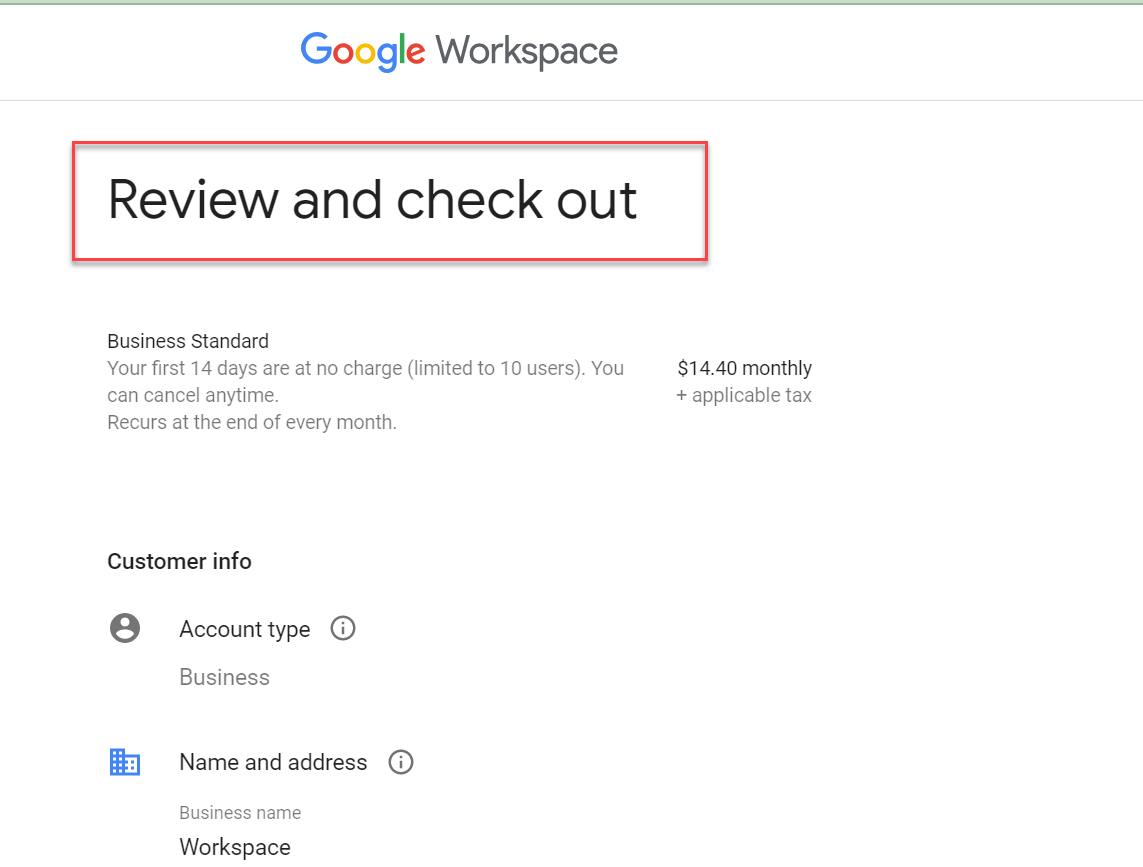Open the Name and address info tooltip icon
Image resolution: width=1143 pixels, height=867 pixels.
coord(400,761)
